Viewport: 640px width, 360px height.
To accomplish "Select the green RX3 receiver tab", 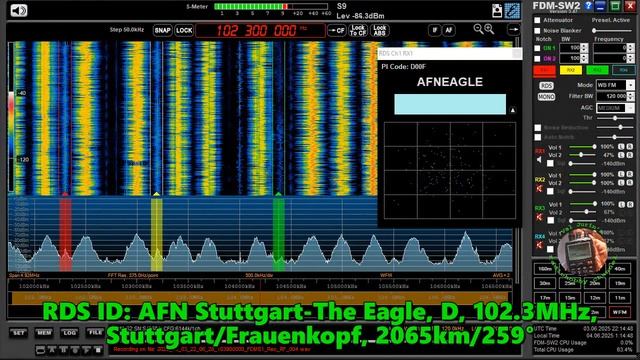I will point(597,71).
